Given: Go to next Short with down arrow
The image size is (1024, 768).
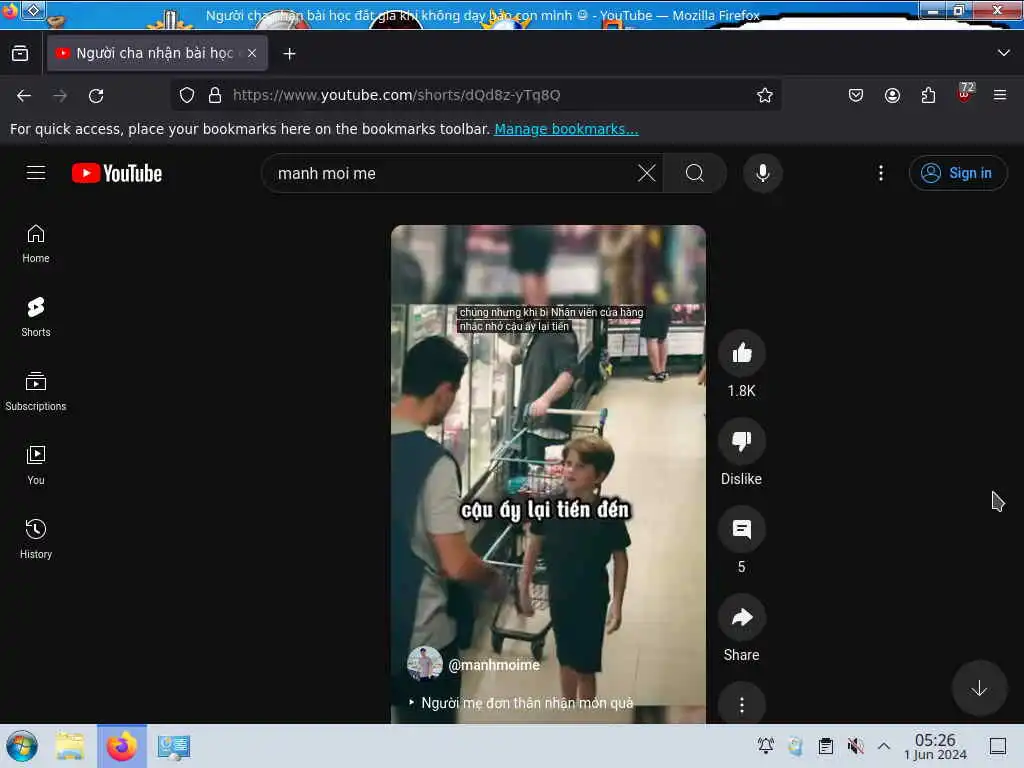Looking at the screenshot, I should pyautogui.click(x=978, y=688).
